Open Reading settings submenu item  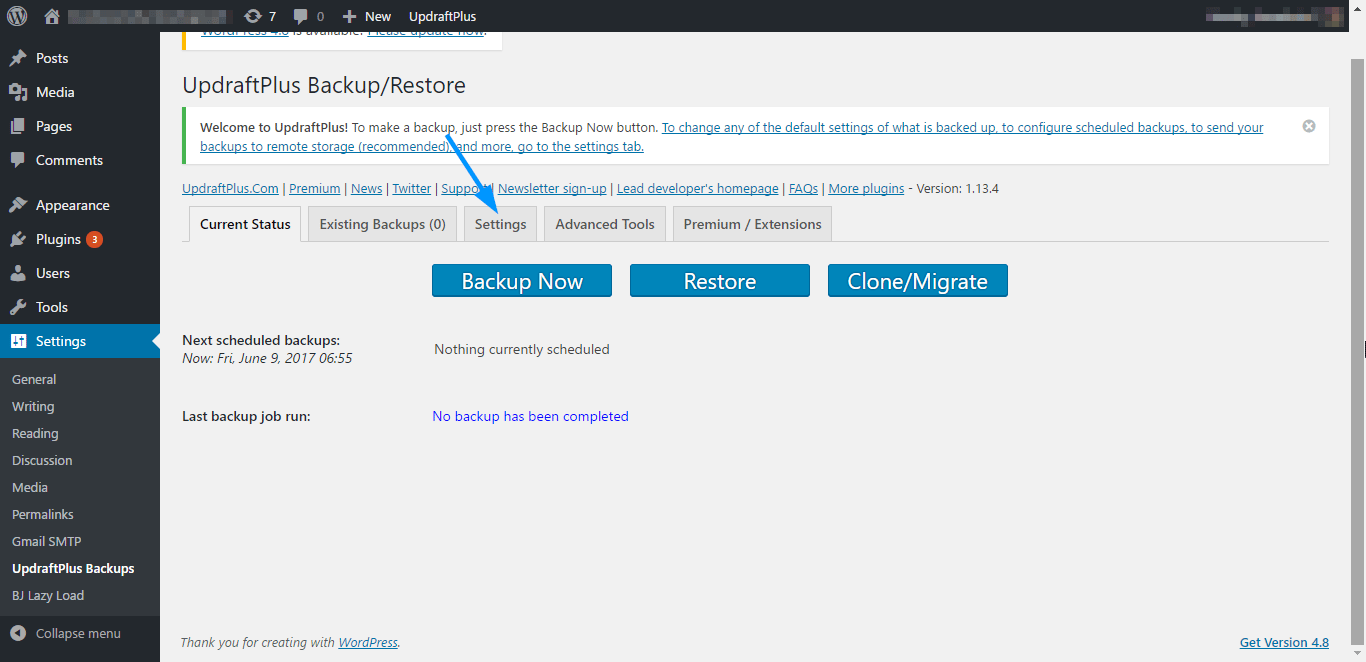[35, 433]
